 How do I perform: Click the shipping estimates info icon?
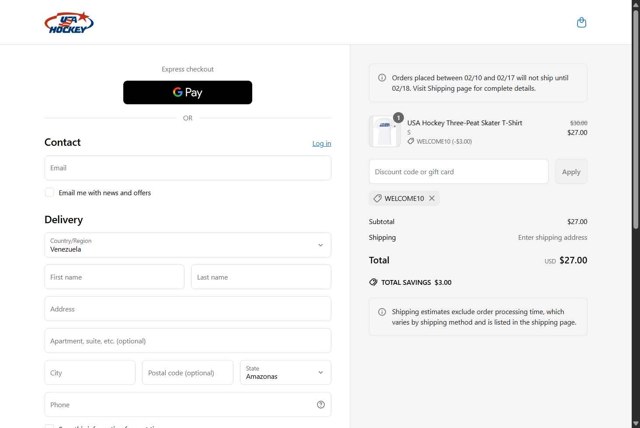pyautogui.click(x=382, y=312)
